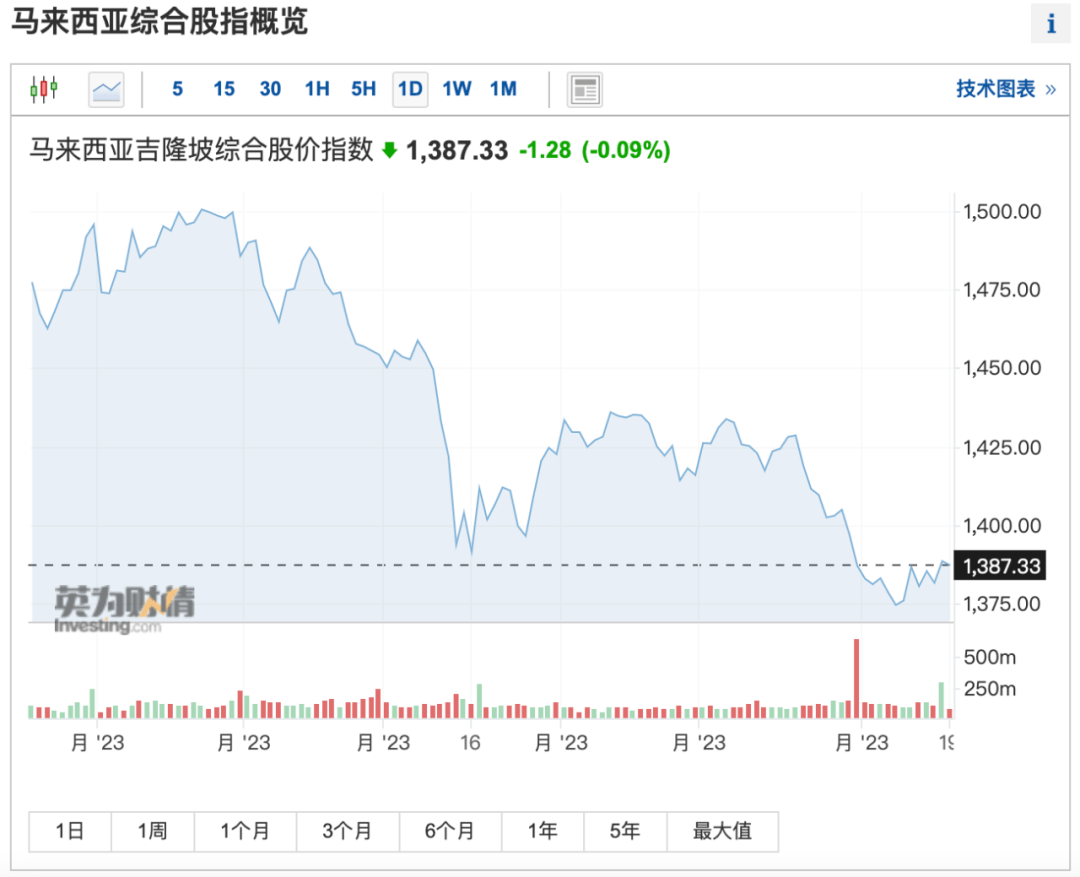Choose the 30-minute interval
The height and width of the screenshot is (877, 1080).
(x=270, y=89)
